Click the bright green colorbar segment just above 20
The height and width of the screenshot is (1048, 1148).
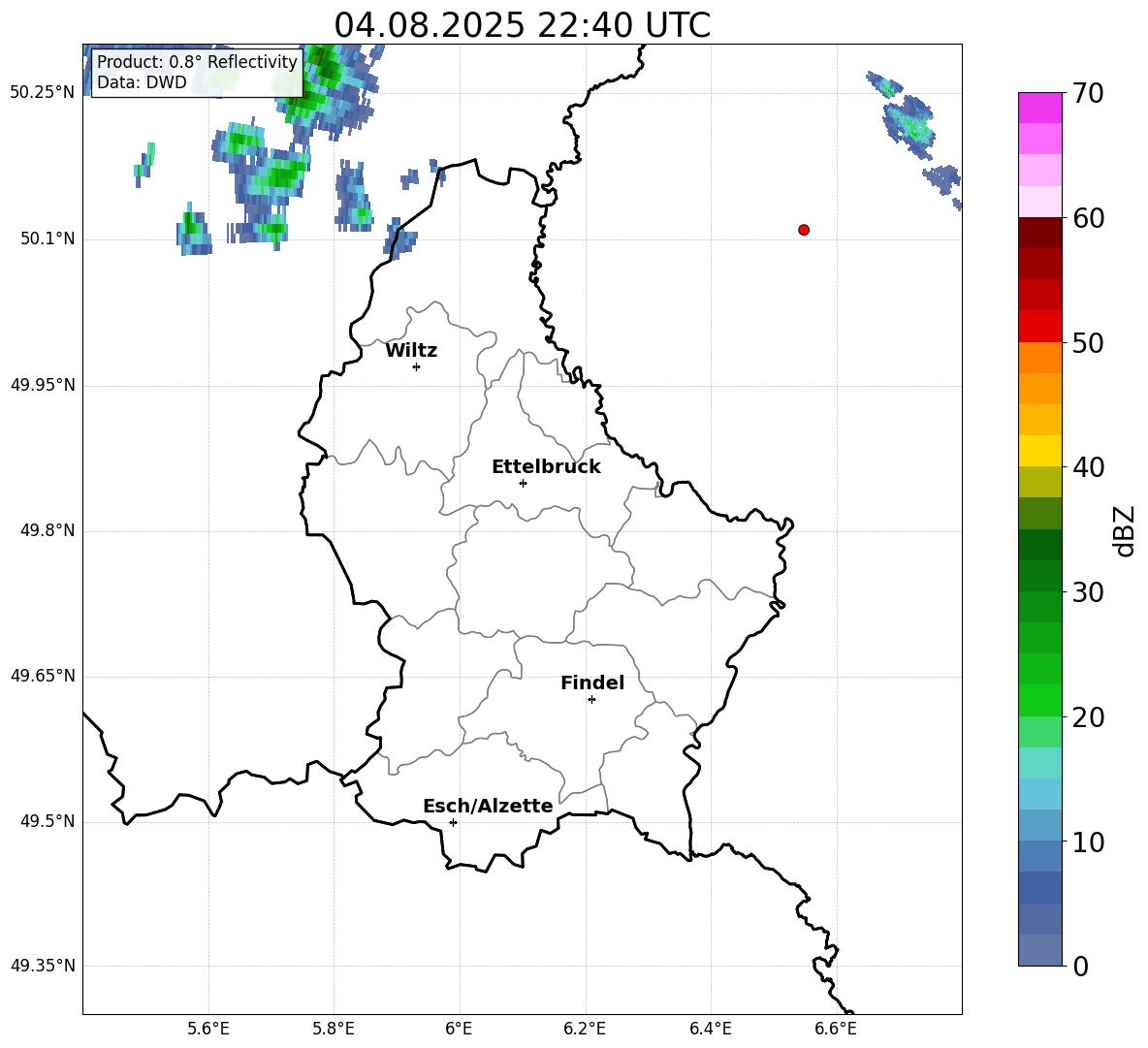click(1040, 700)
